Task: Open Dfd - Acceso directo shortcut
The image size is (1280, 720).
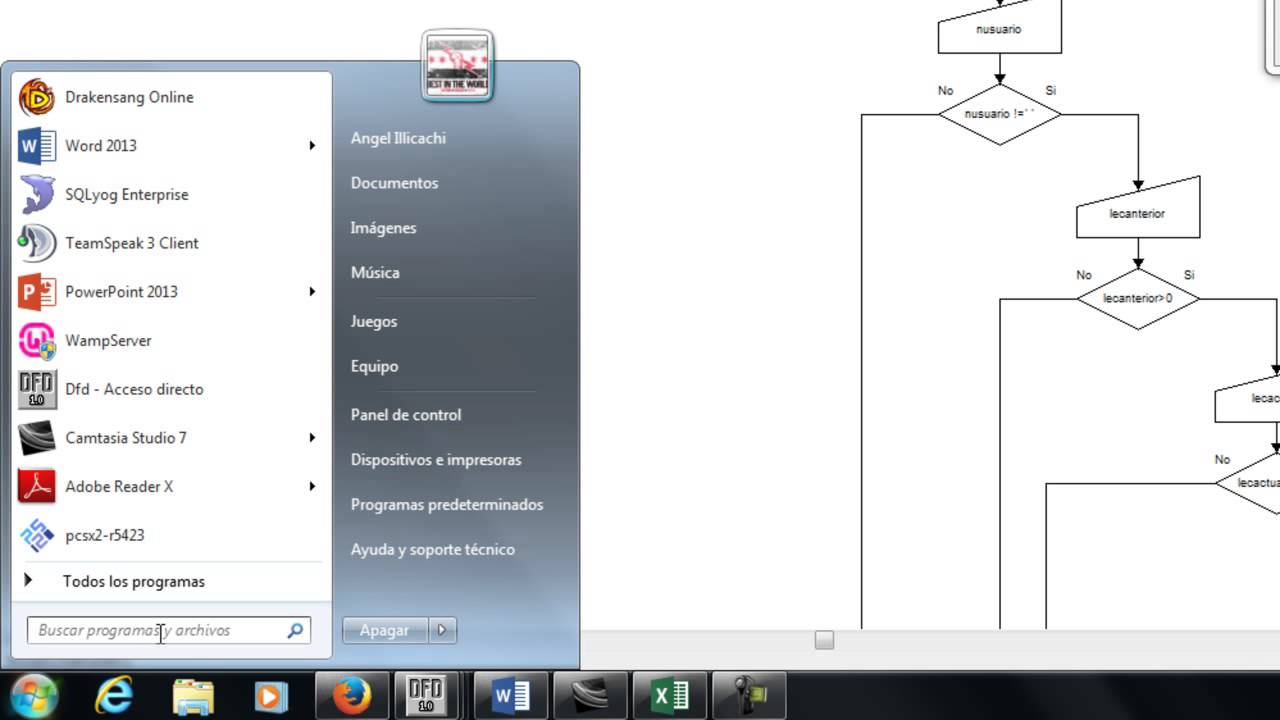Action: 170,389
